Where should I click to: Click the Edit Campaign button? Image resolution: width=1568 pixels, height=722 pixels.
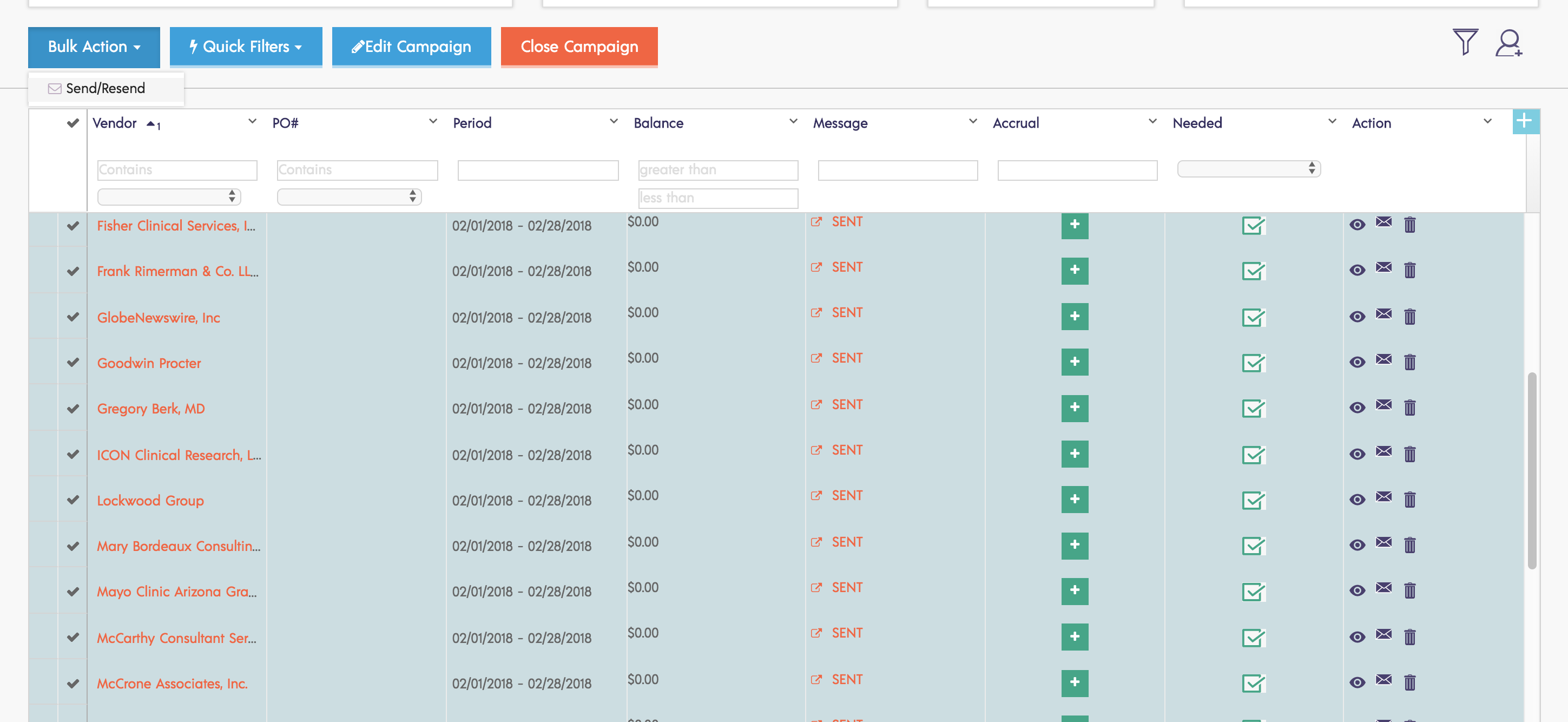tap(411, 47)
